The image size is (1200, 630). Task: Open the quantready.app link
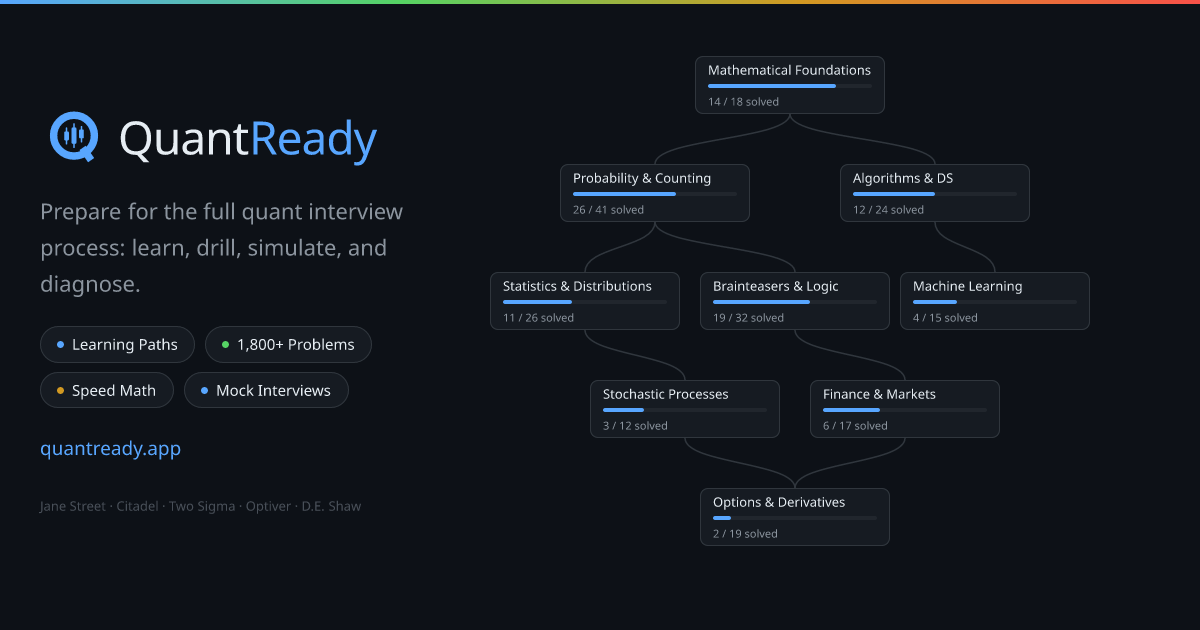[x=110, y=449]
